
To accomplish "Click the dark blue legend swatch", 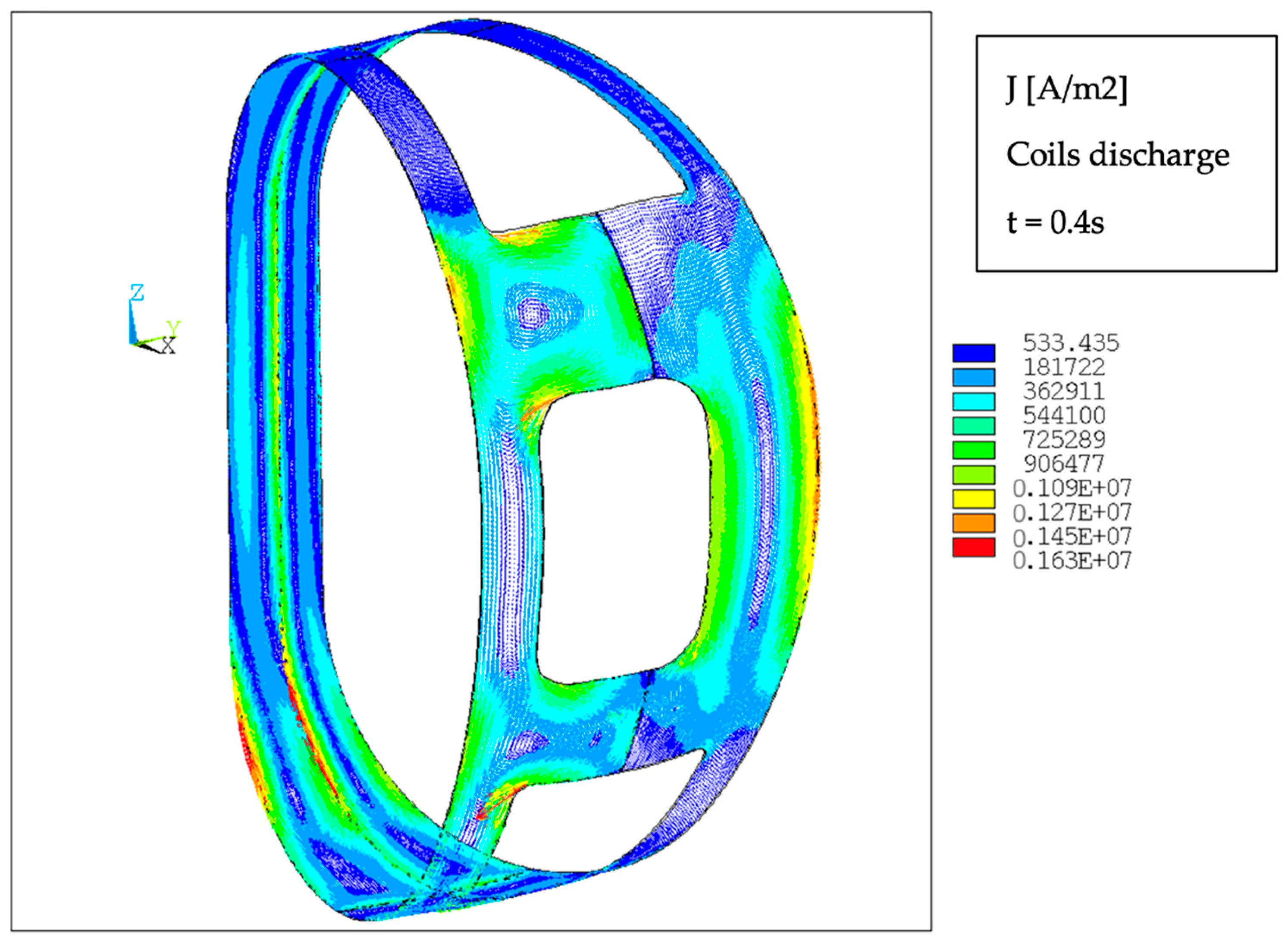I will [973, 353].
